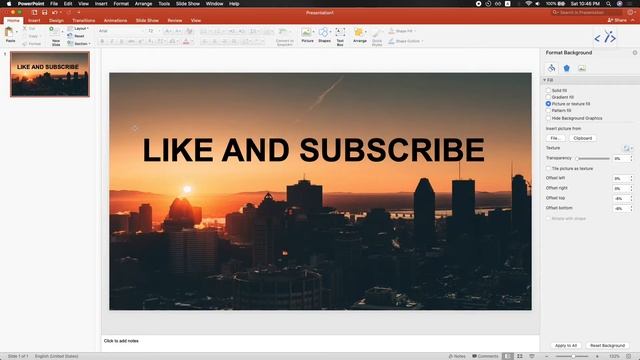Click the Reset Background button
The width and height of the screenshot is (640, 360).
[607, 345]
